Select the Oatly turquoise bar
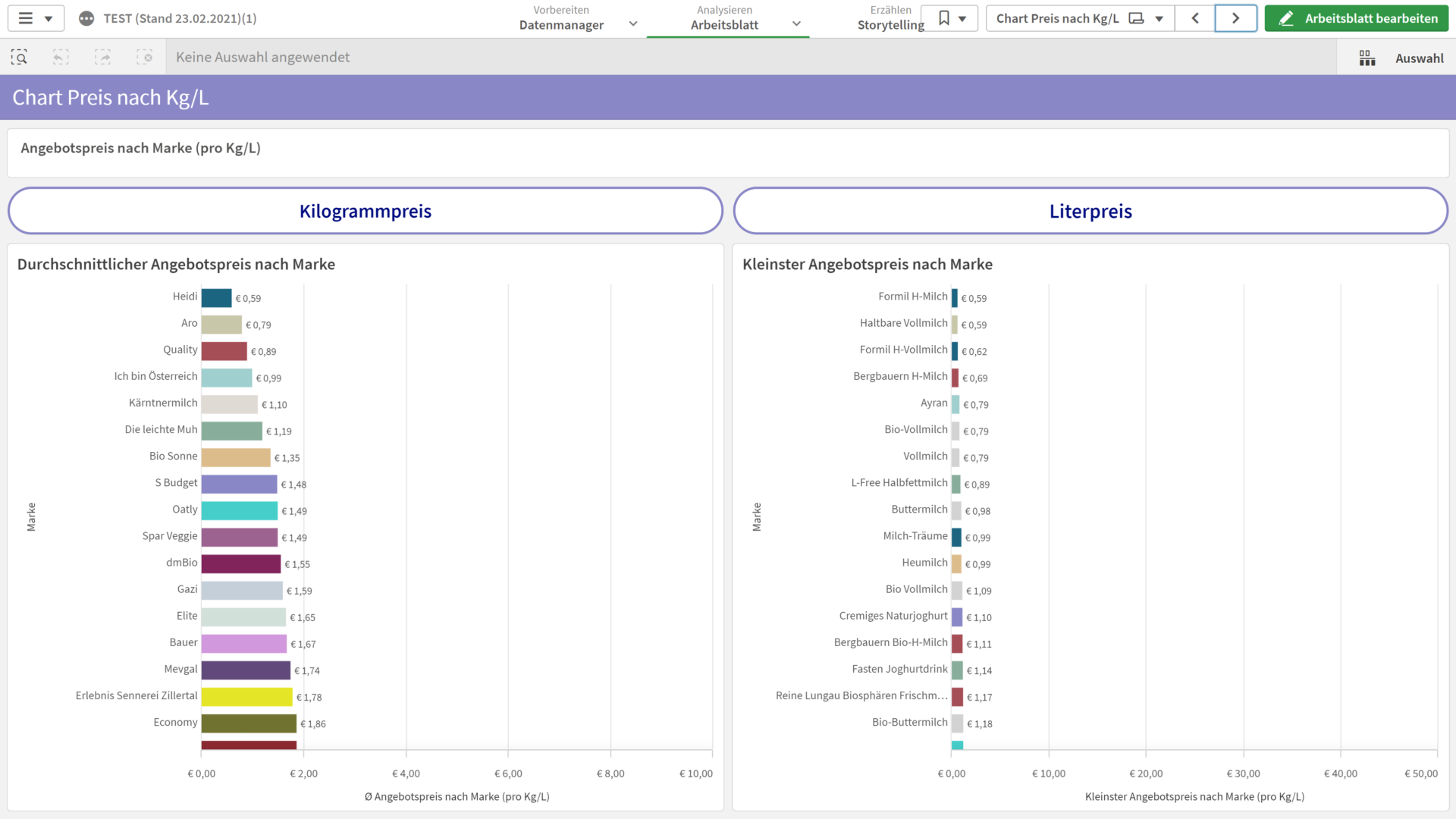Image resolution: width=1456 pixels, height=819 pixels. [240, 510]
